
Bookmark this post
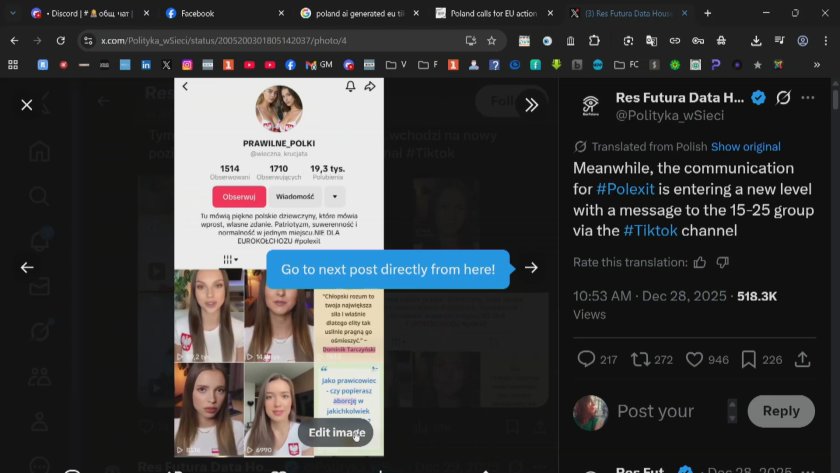pyautogui.click(x=746, y=360)
